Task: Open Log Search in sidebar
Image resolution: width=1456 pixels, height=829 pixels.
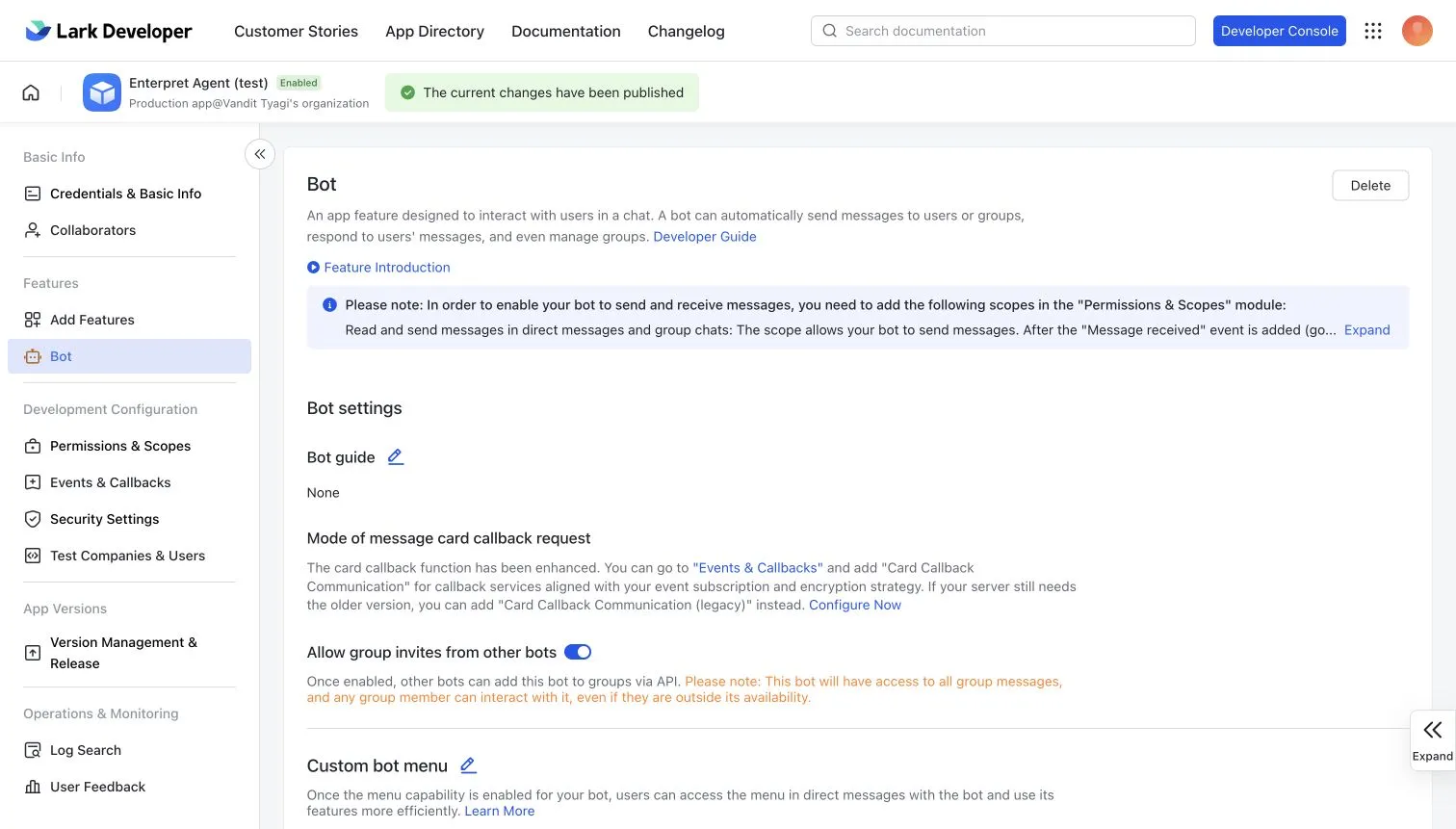Action: pyautogui.click(x=129, y=750)
